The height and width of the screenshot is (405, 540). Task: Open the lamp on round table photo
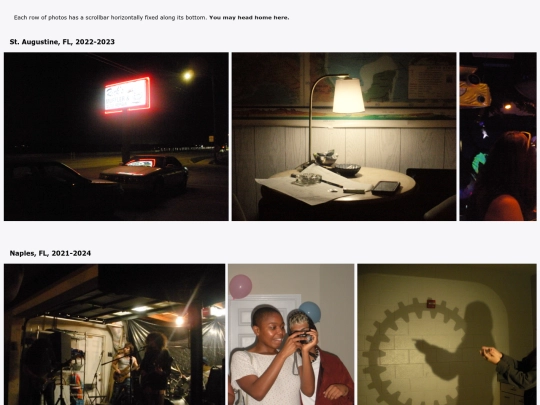[x=344, y=136]
